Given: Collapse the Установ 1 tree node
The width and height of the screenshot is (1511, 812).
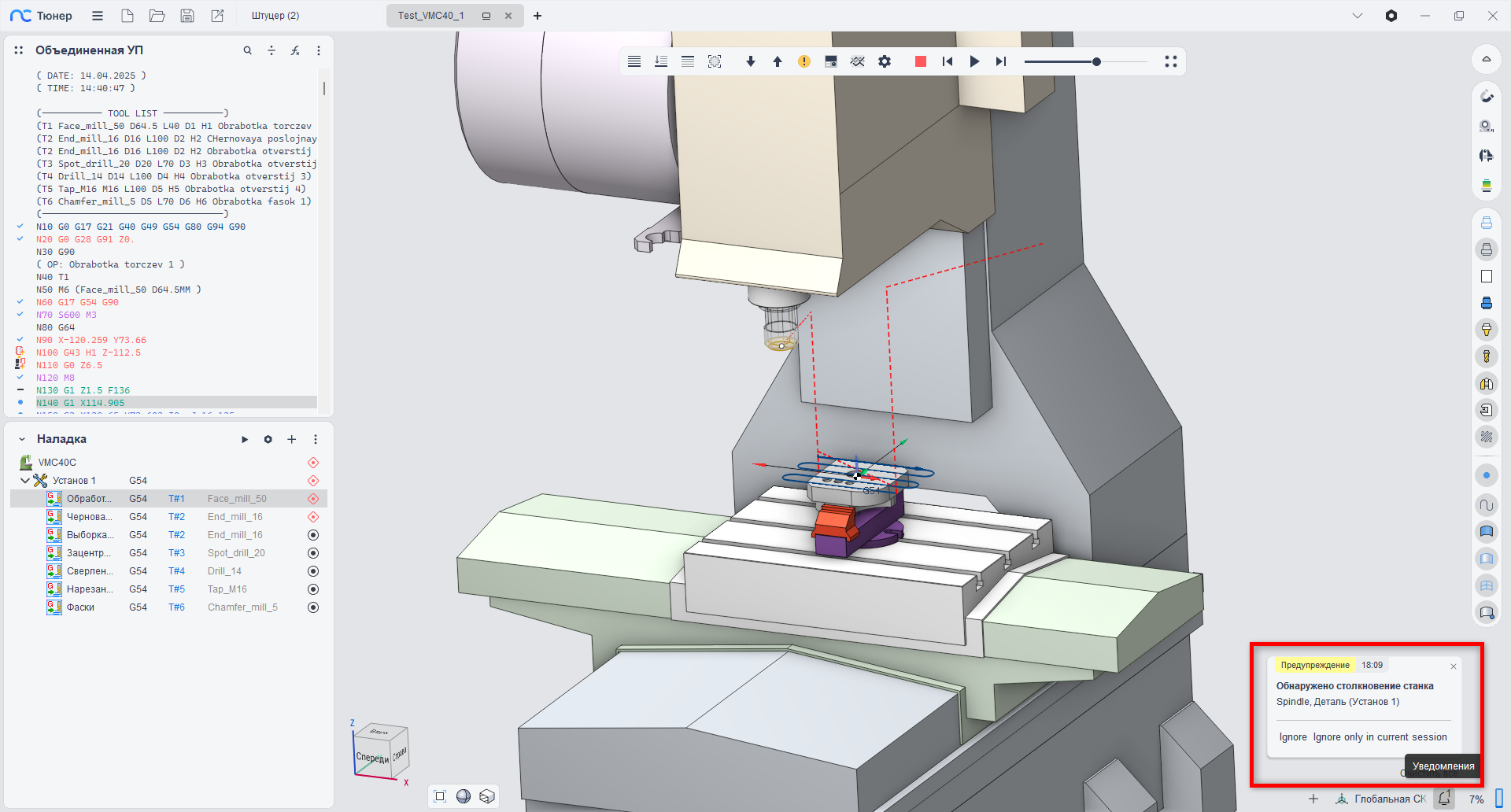Looking at the screenshot, I should point(25,481).
